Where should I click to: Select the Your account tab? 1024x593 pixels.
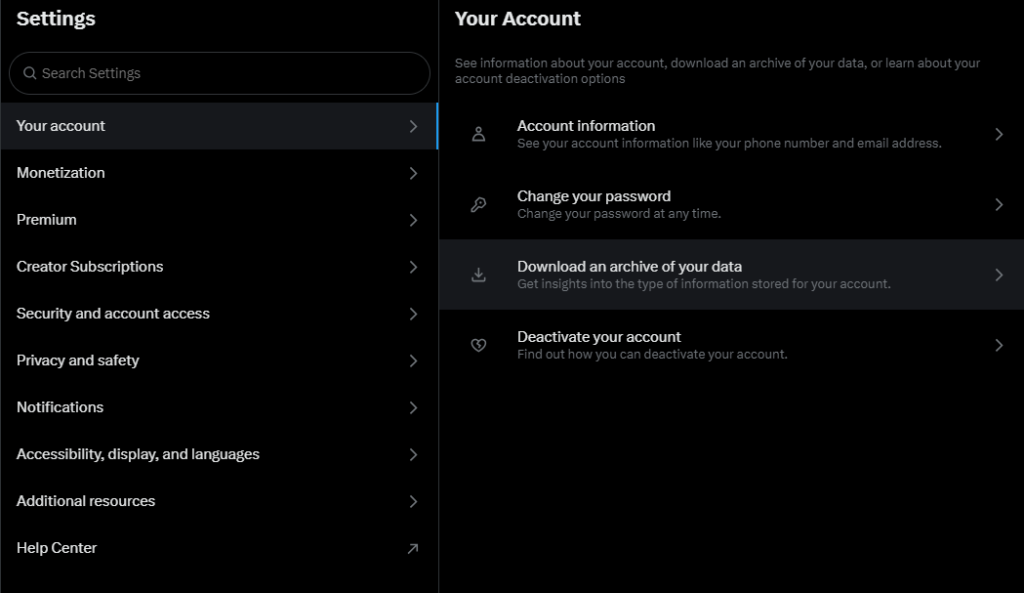coord(61,126)
